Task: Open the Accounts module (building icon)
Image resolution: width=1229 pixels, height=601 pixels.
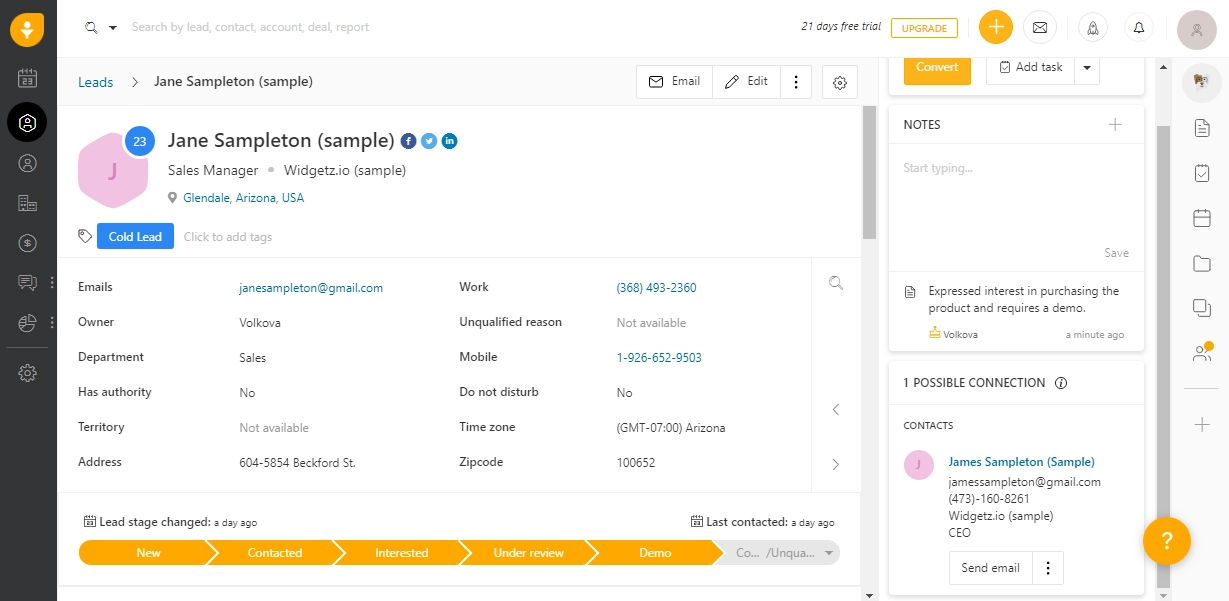Action: 27,202
